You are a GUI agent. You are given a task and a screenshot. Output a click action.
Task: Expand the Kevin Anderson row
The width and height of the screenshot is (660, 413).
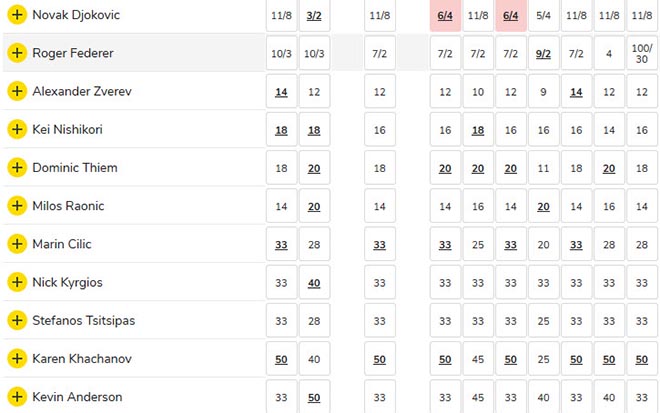(16, 396)
